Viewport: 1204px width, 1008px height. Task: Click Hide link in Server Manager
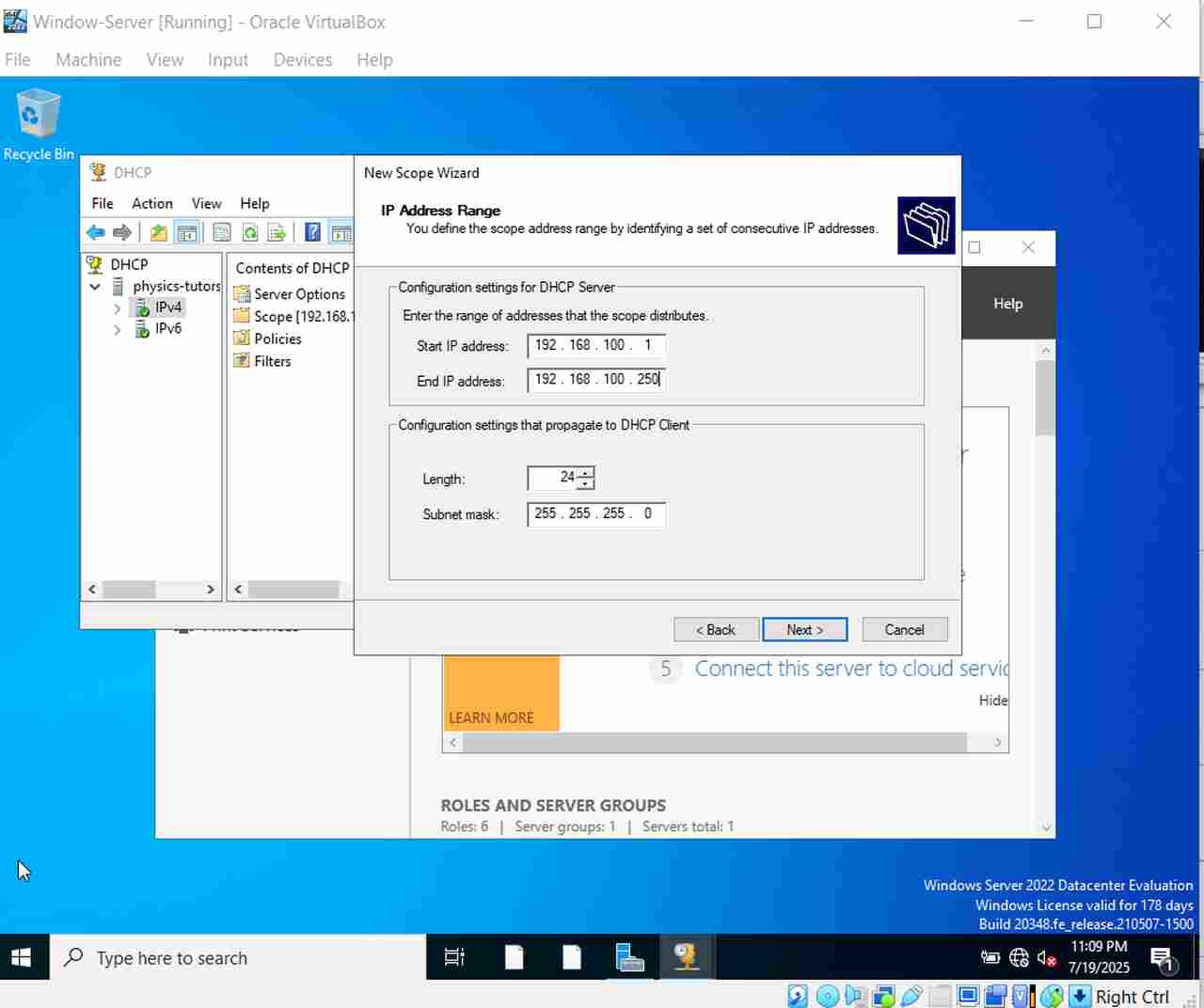tap(993, 701)
